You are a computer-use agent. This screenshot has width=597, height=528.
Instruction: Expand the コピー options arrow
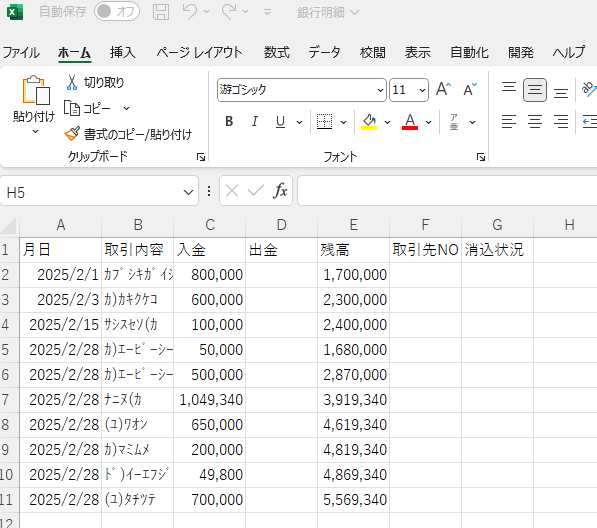126,108
